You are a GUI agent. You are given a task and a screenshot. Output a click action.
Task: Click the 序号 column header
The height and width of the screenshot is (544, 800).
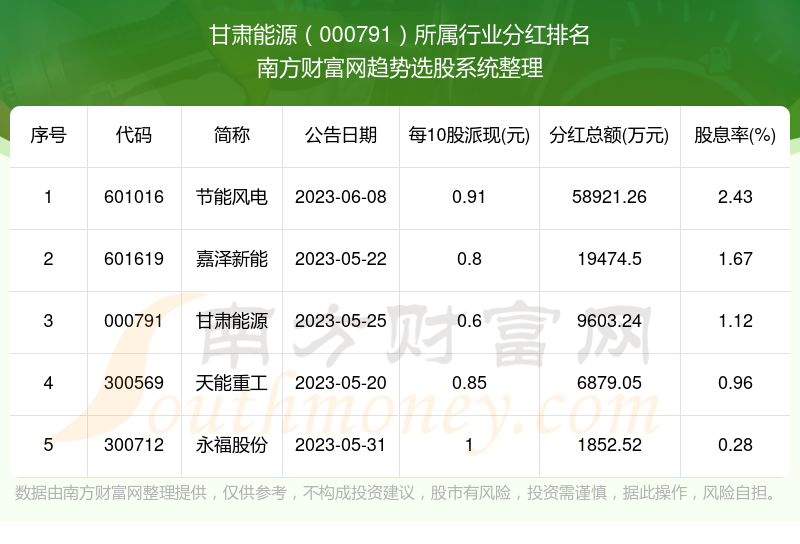tap(48, 136)
